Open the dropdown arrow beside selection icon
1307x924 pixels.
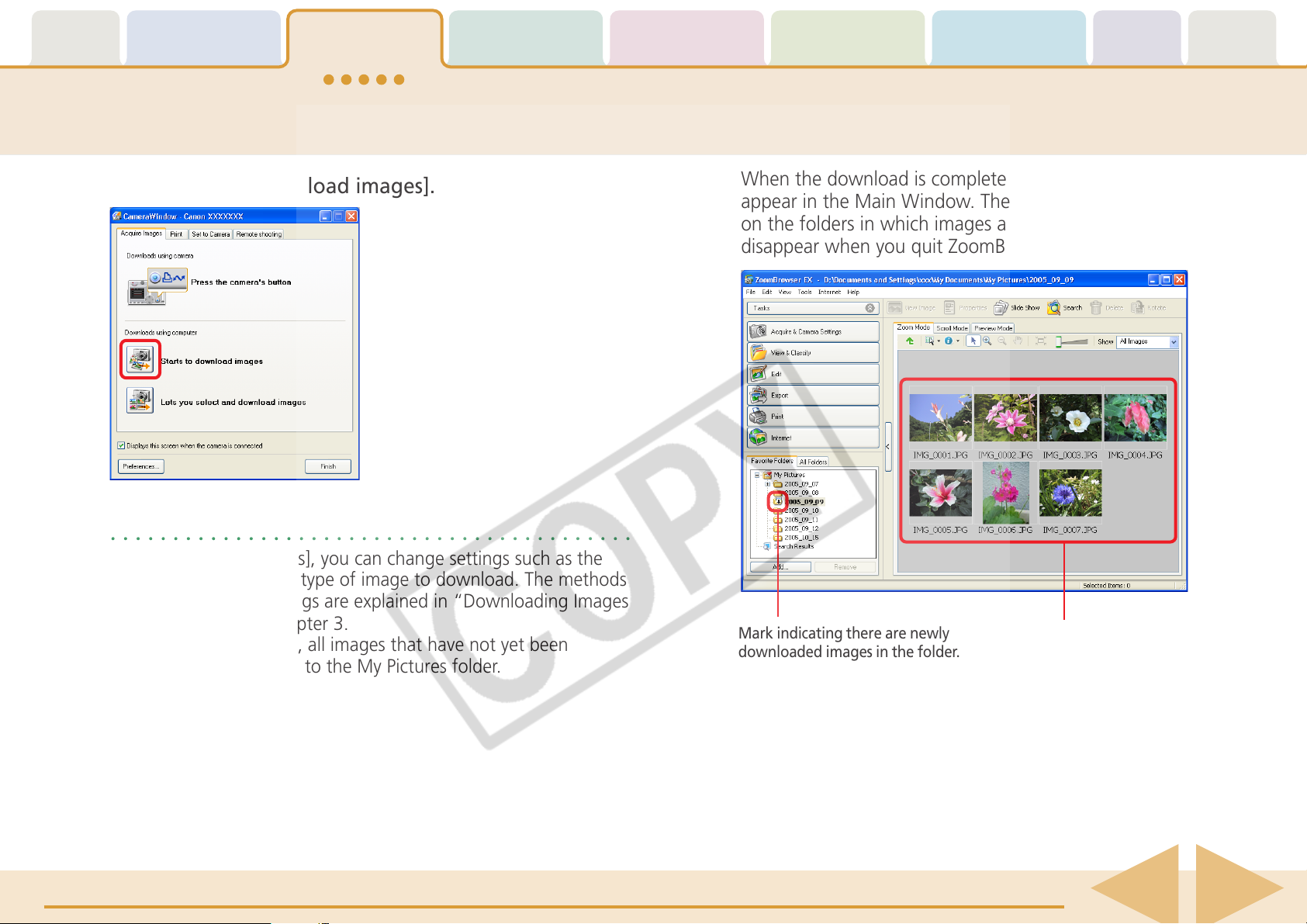(939, 341)
